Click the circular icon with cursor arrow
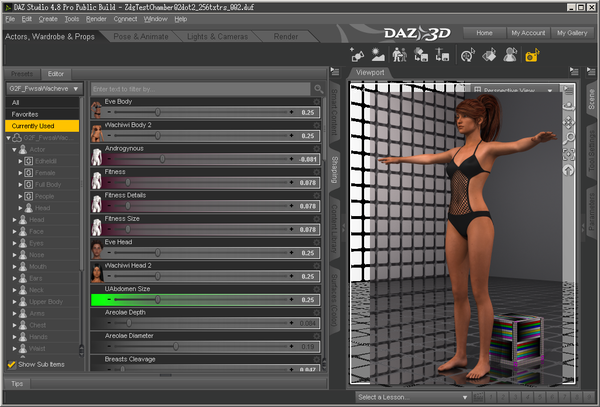The height and width of the screenshot is (407, 600). (x=468, y=55)
